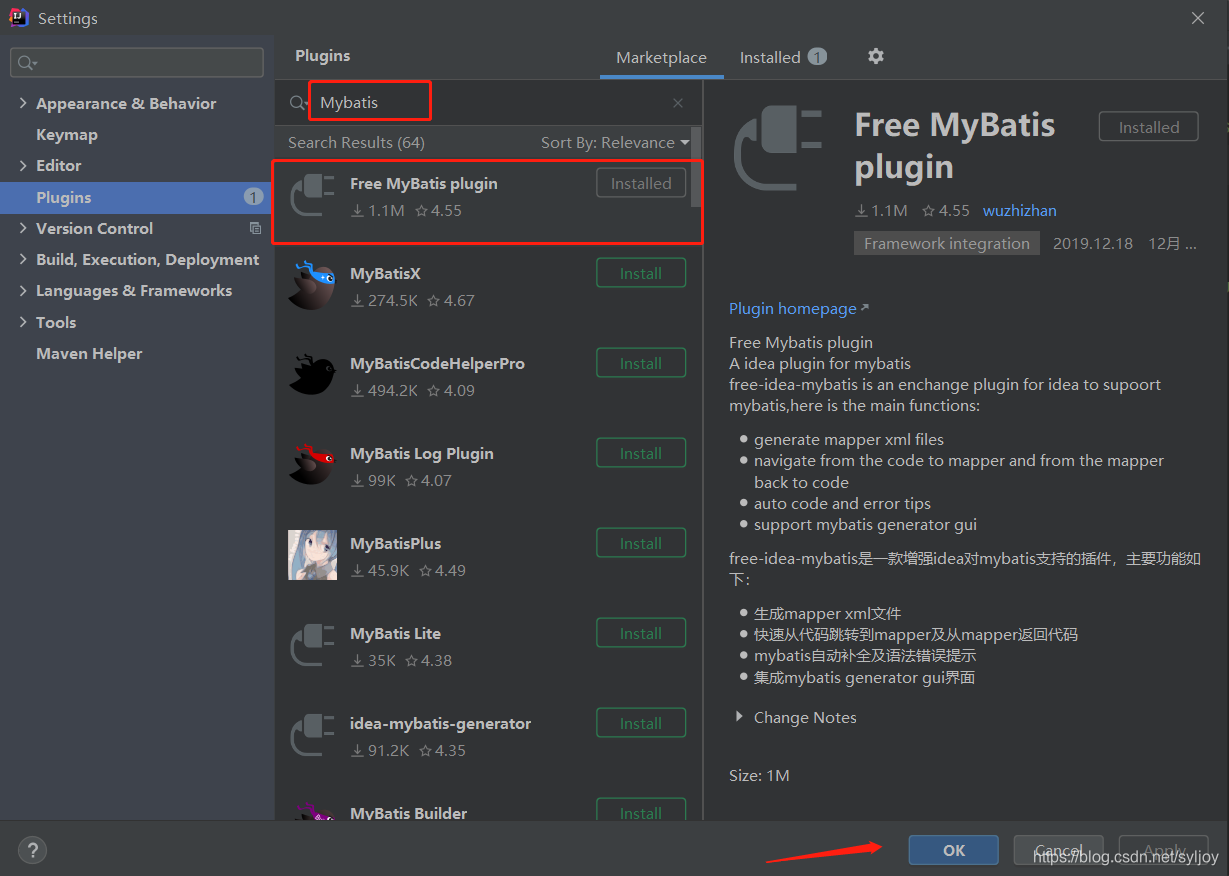1229x876 pixels.
Task: Click the Version Control project-level icon
Action: click(x=255, y=228)
